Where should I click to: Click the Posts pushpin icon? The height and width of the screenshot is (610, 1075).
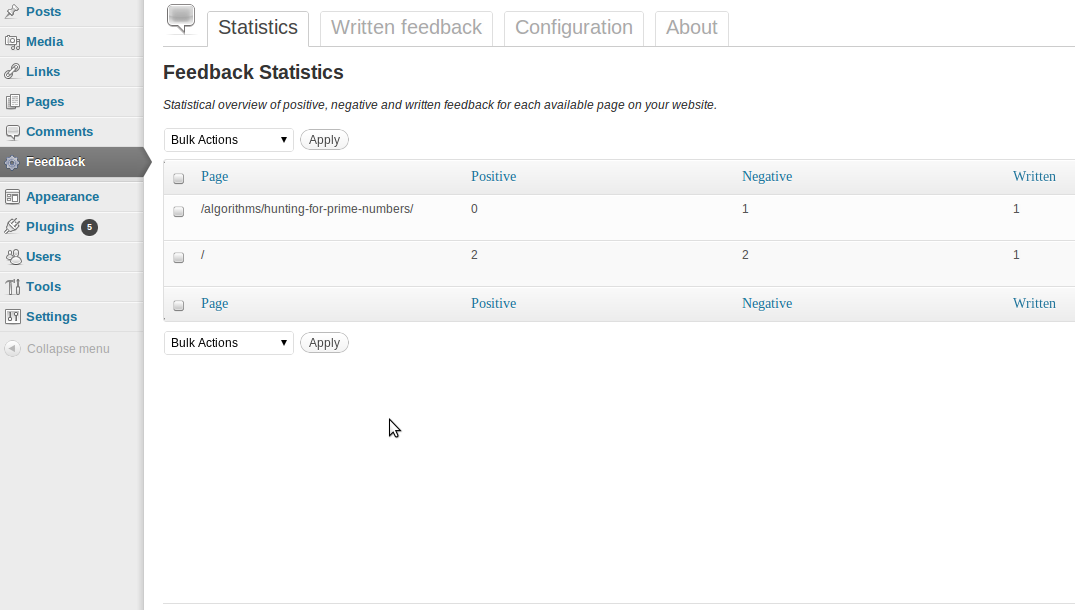12,12
